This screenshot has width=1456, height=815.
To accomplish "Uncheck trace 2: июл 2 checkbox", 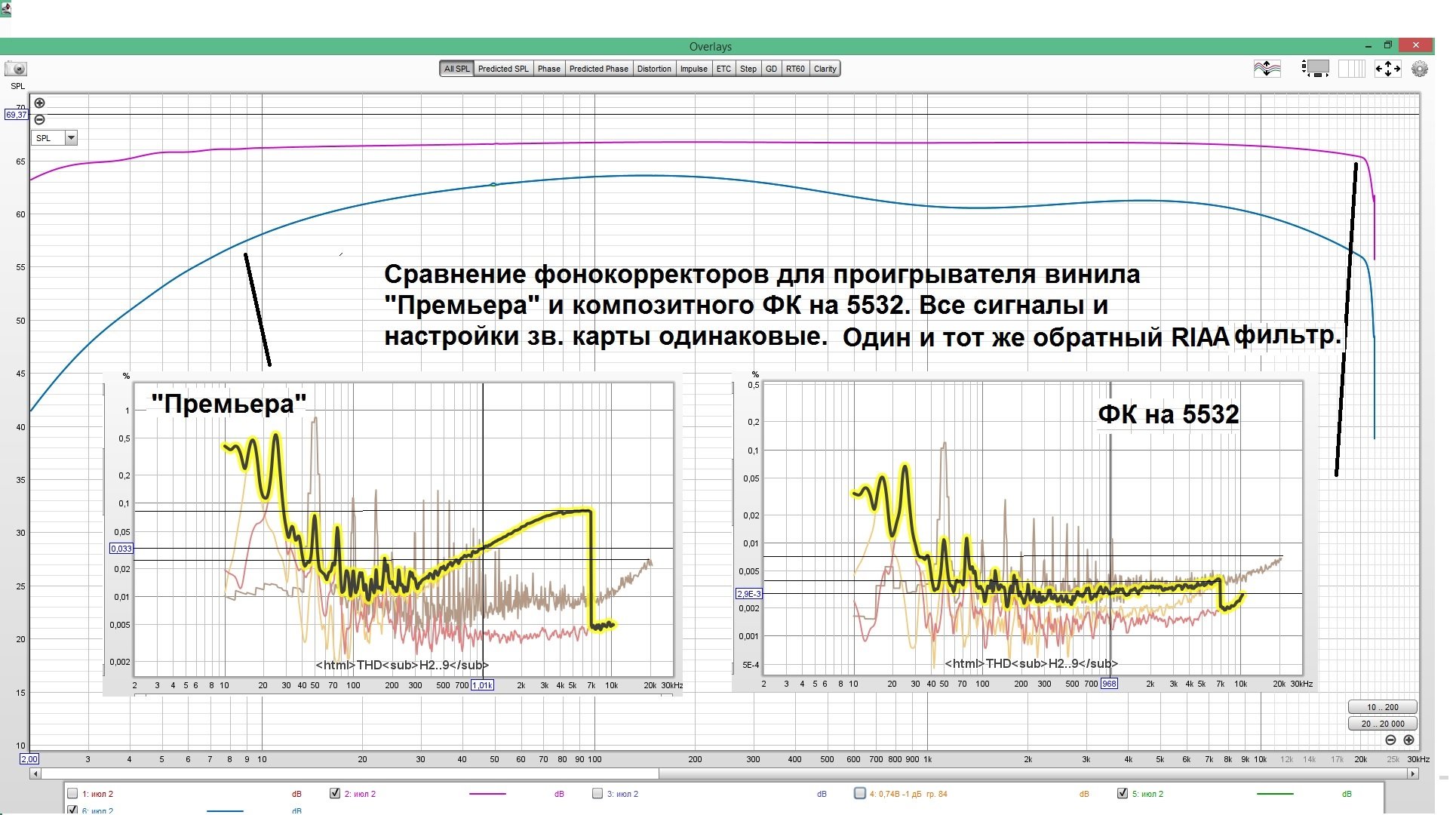I will pyautogui.click(x=335, y=793).
